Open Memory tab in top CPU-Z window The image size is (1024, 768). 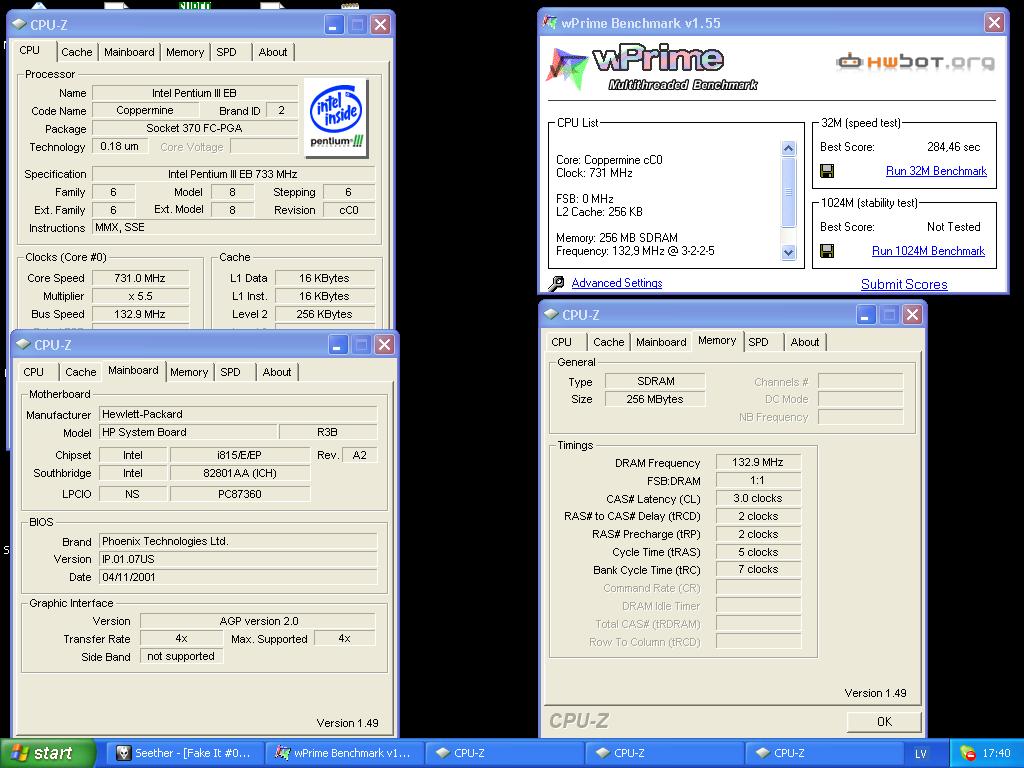(x=185, y=52)
